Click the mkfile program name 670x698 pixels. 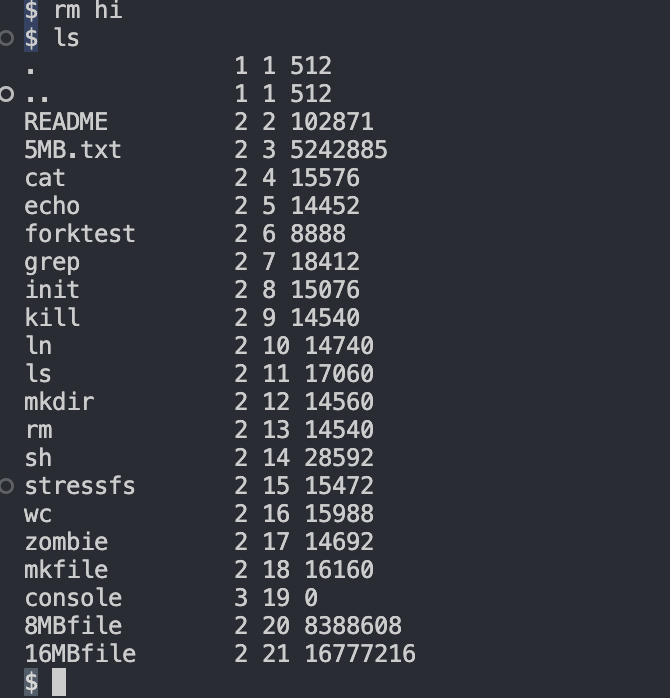[66, 570]
